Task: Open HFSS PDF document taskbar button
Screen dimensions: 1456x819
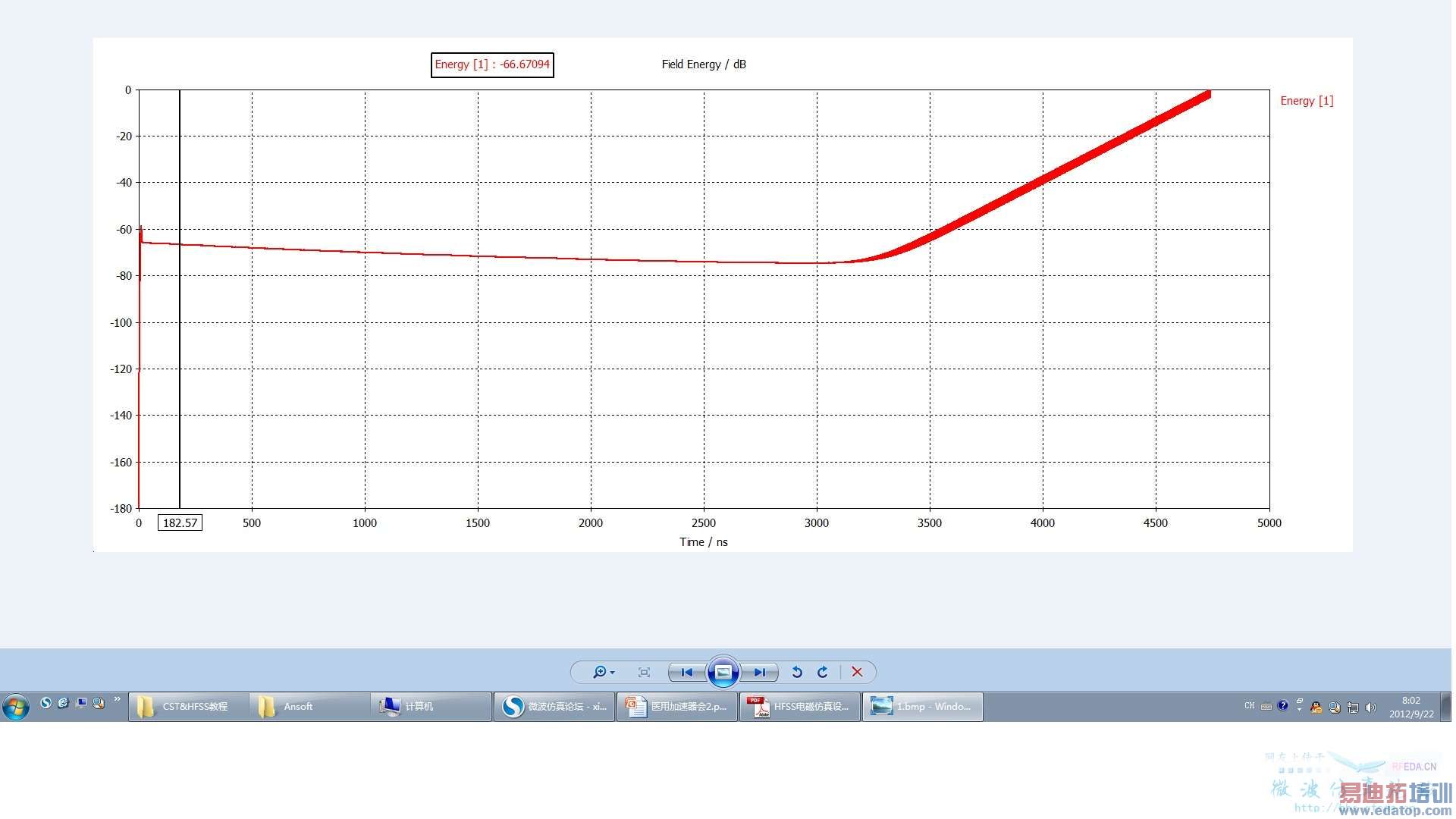Action: [800, 707]
